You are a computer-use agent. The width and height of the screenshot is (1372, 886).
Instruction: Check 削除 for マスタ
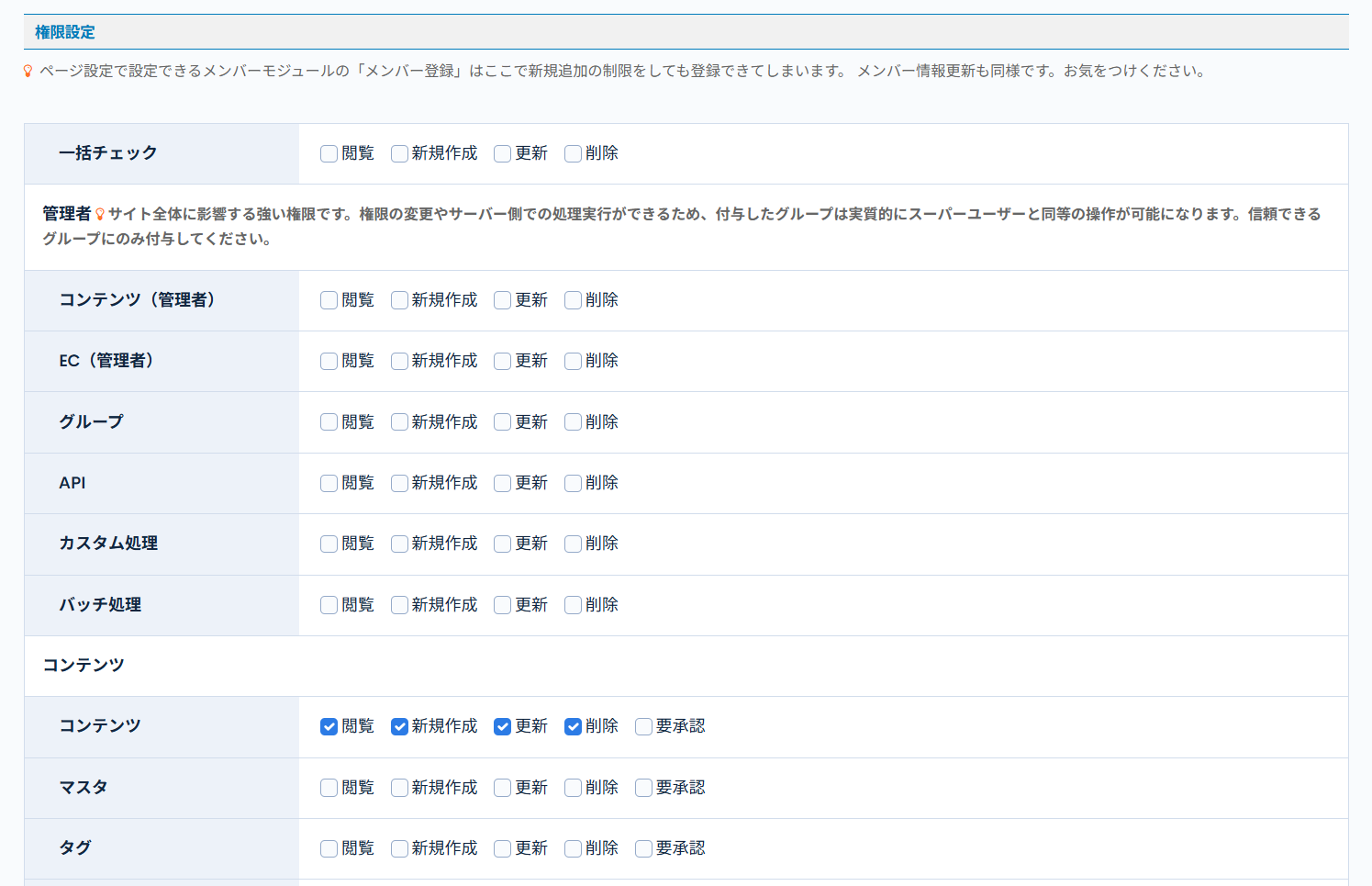(x=573, y=788)
